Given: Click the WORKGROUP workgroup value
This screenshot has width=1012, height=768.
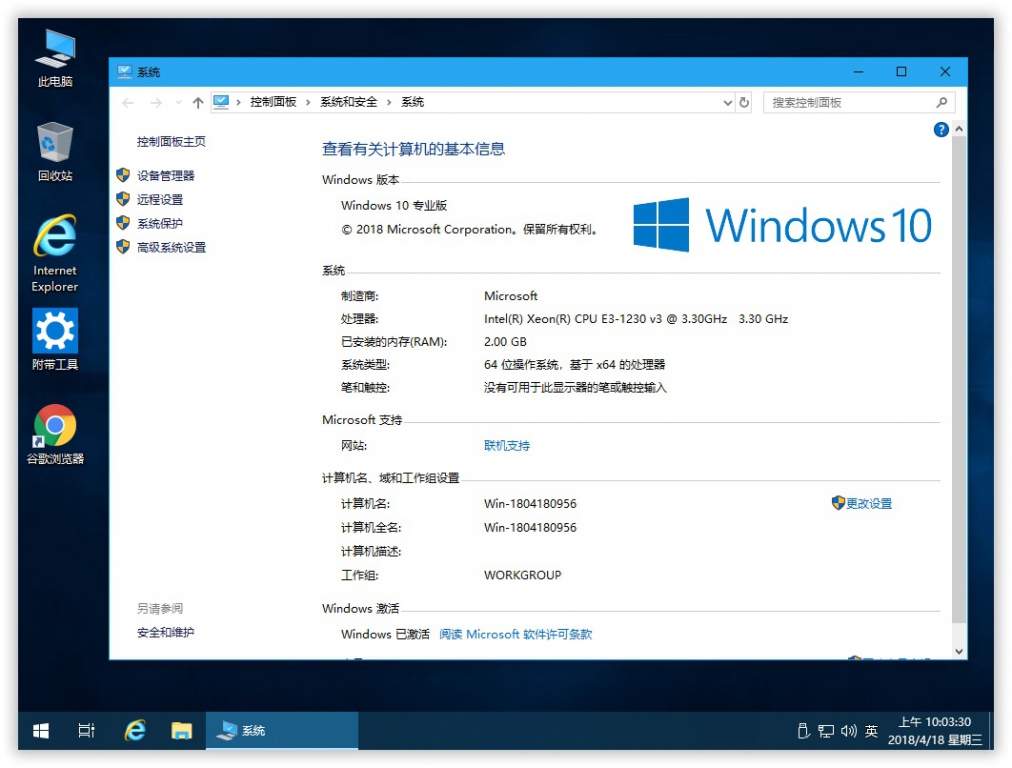Looking at the screenshot, I should [522, 575].
